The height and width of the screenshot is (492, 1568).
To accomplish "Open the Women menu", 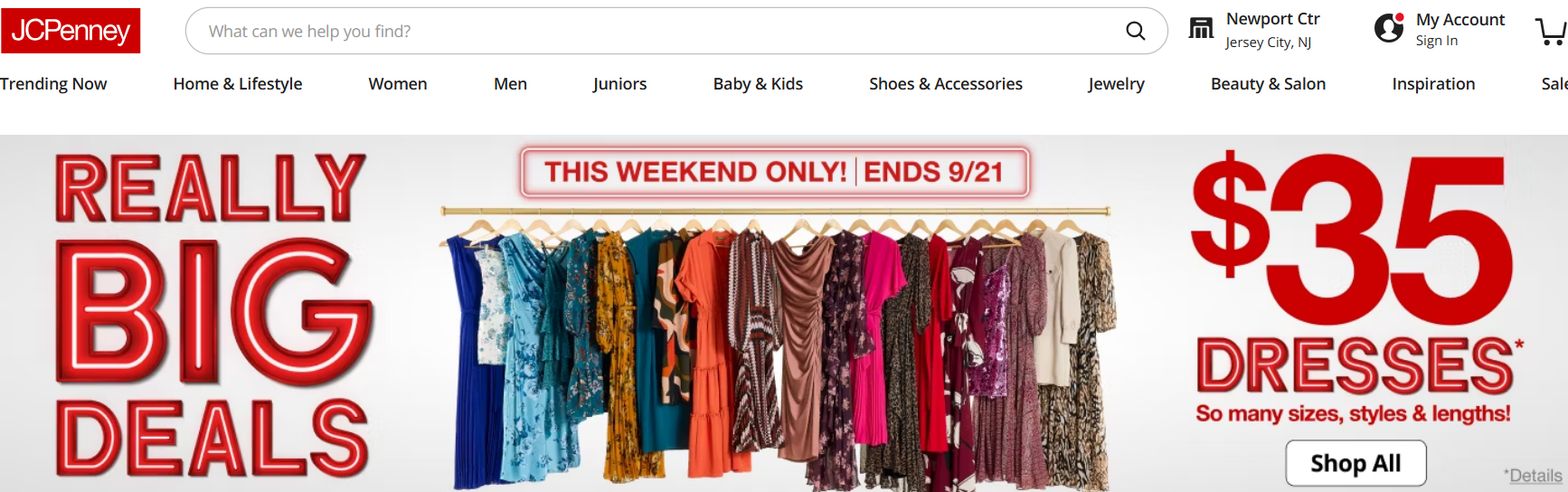I will (x=398, y=84).
